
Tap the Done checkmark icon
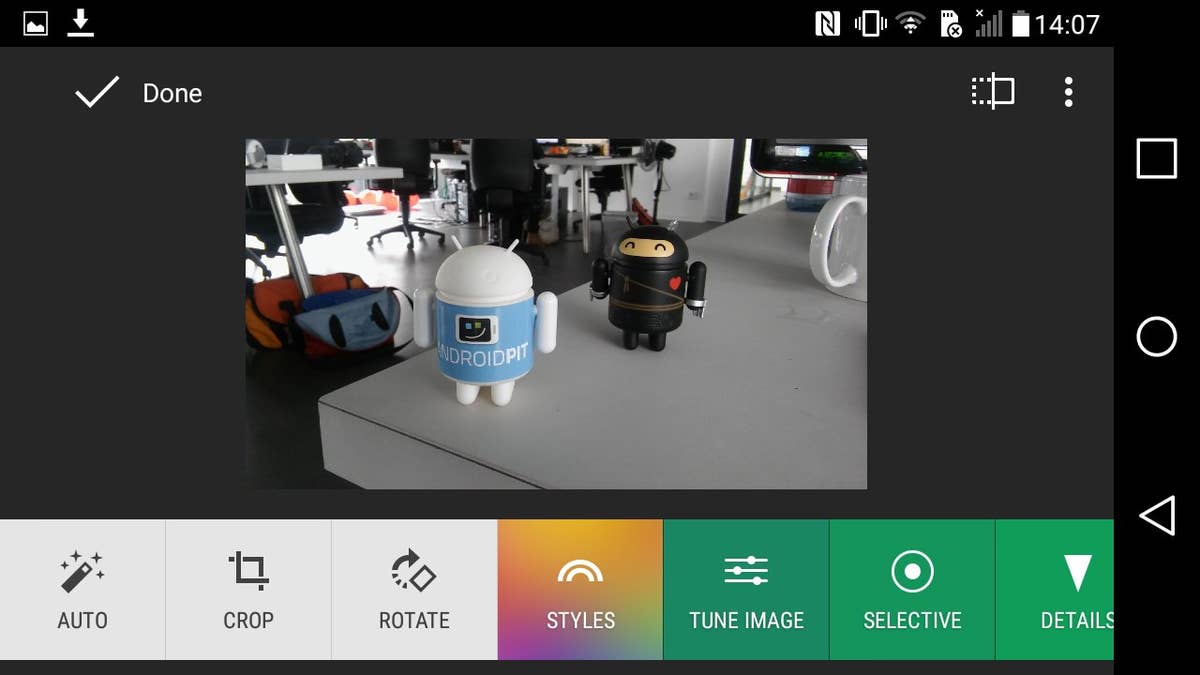point(97,93)
